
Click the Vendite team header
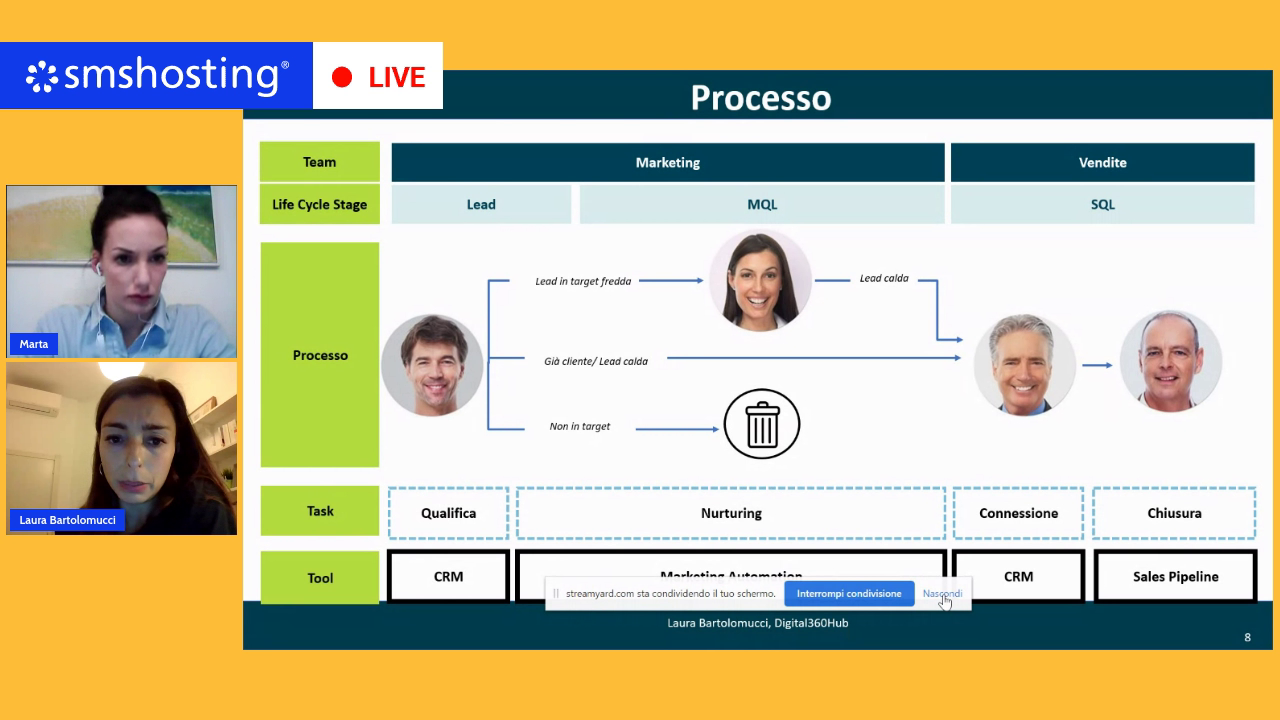[x=1102, y=162]
